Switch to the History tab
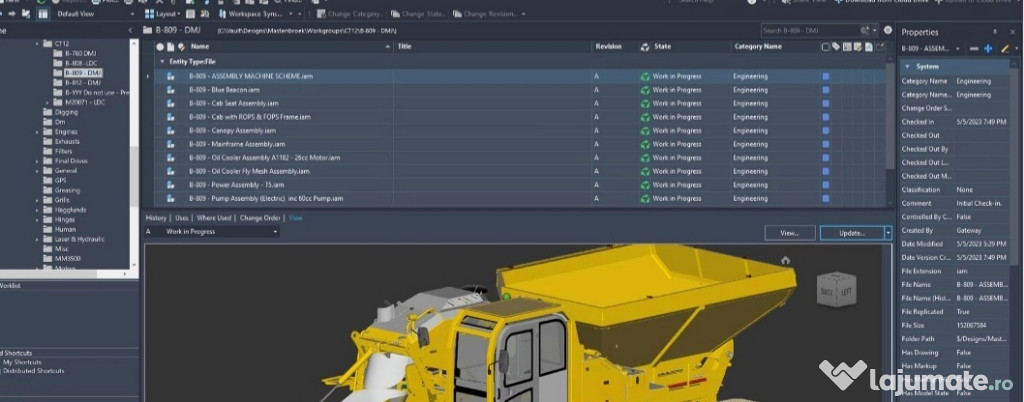This screenshot has height=402, width=1024. pos(155,218)
